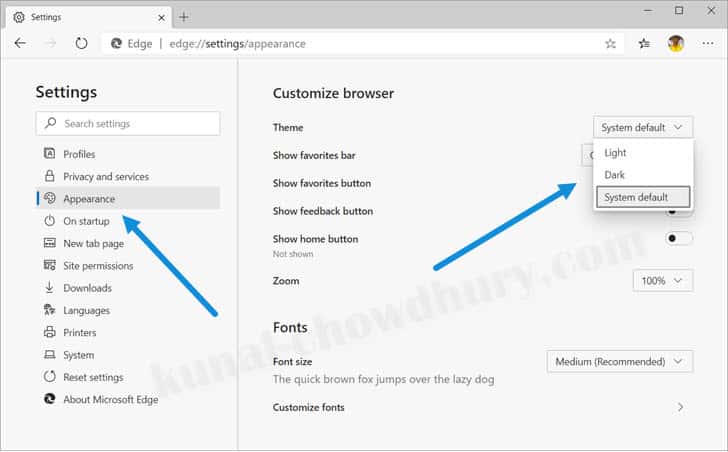Click the Settings tab gear icon
This screenshot has width=728, height=452.
[x=19, y=17]
